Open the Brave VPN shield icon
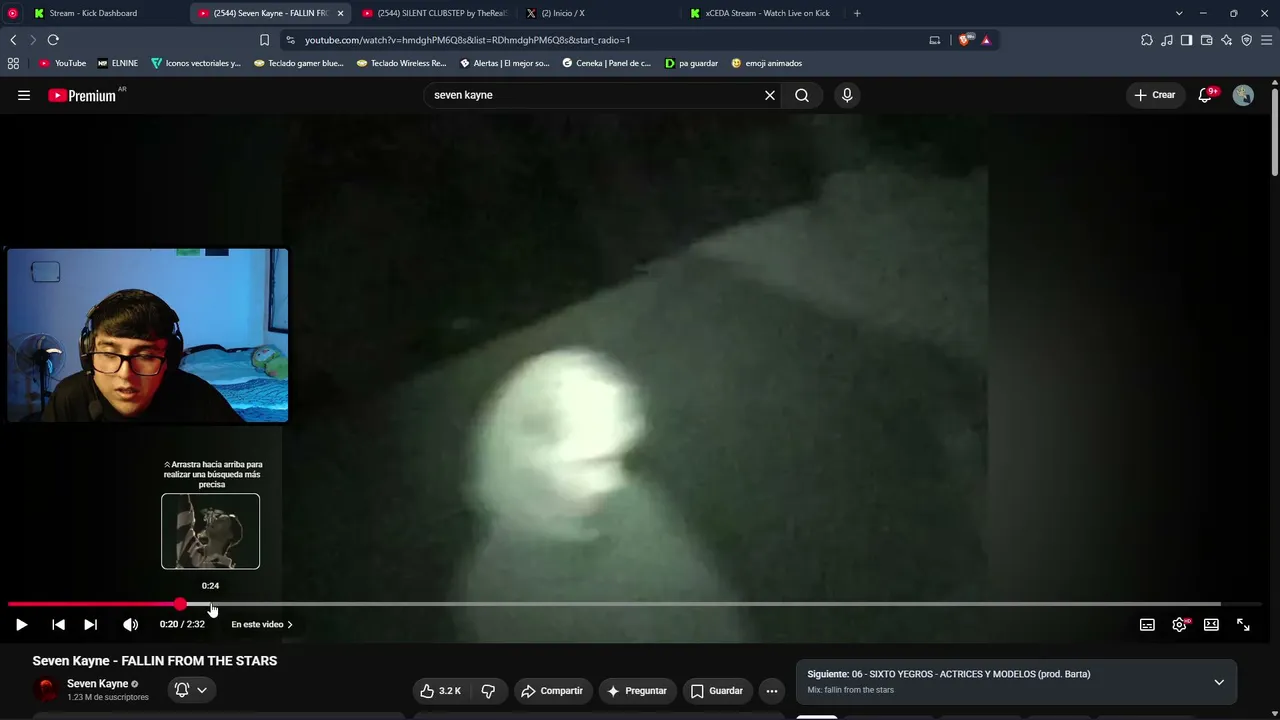 1246,40
